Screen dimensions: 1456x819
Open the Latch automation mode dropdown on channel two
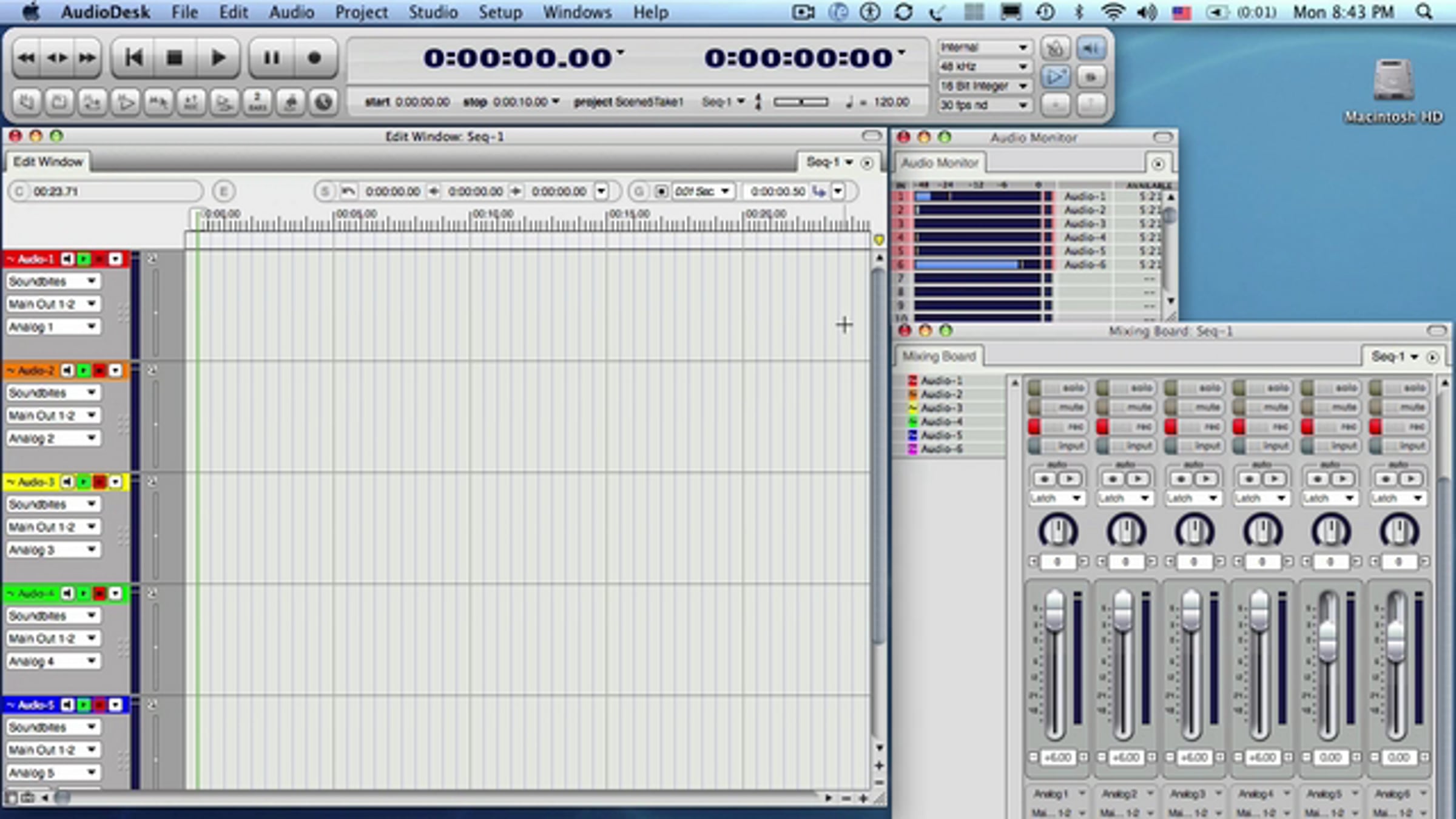click(1125, 498)
